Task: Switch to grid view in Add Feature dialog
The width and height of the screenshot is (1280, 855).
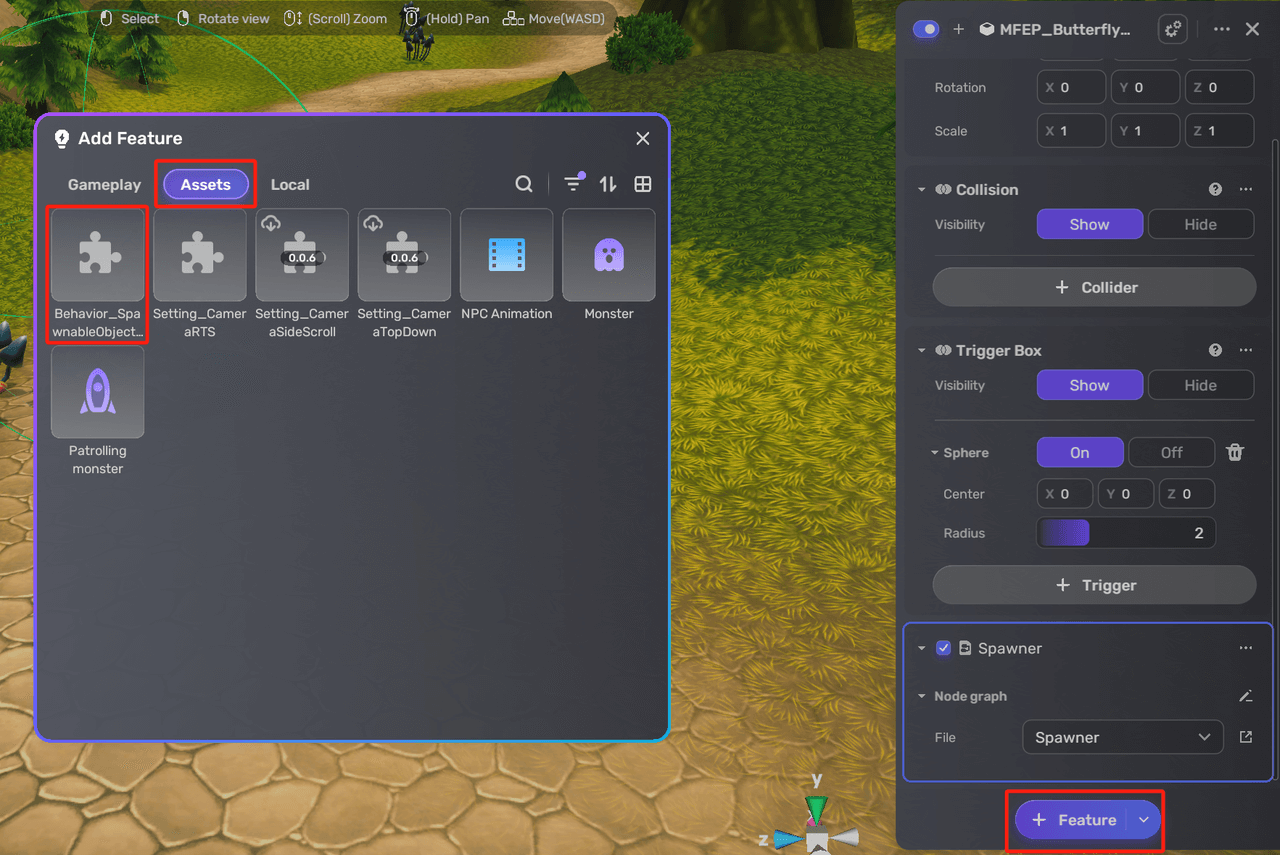Action: pos(642,184)
